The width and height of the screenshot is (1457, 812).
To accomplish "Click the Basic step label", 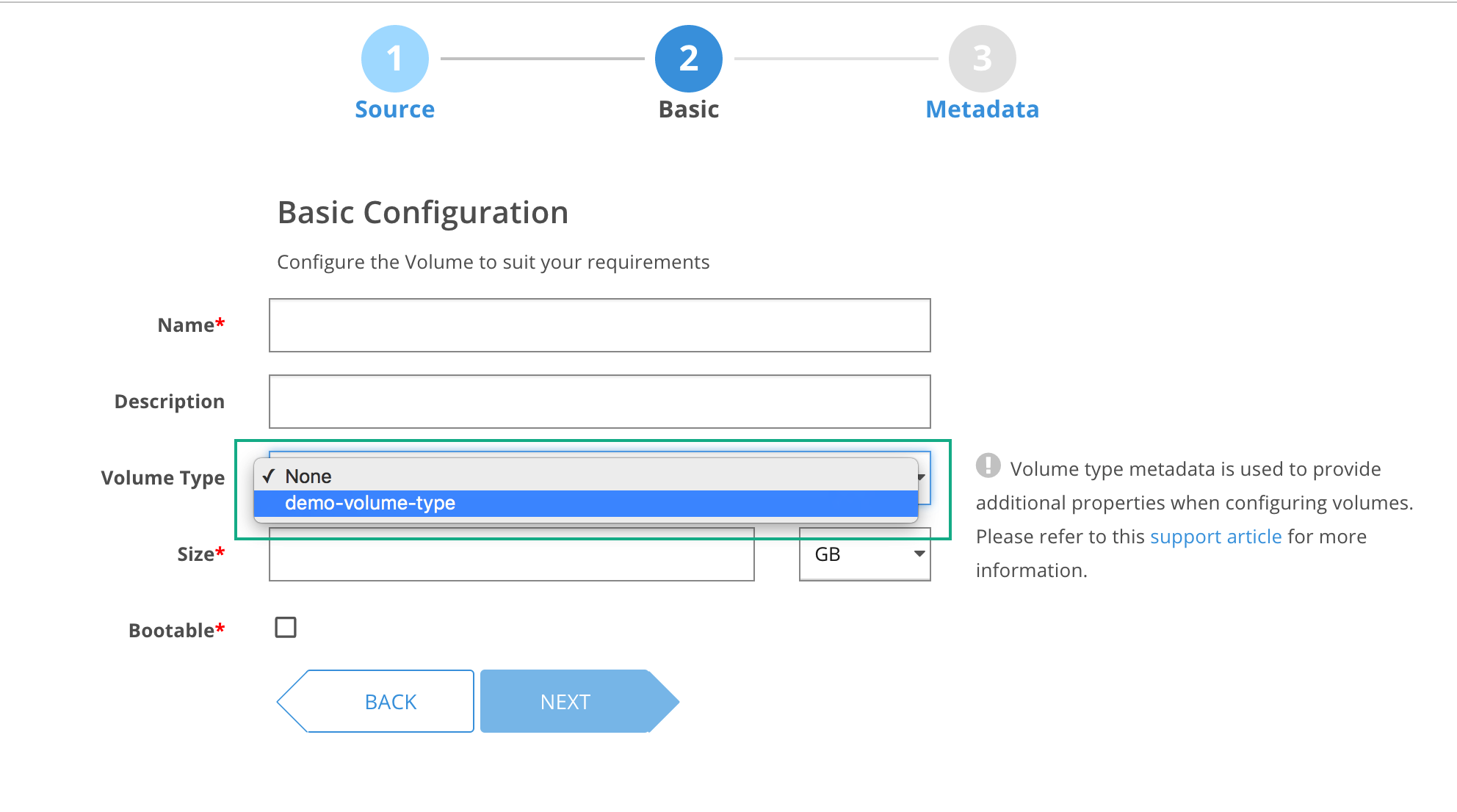I will pyautogui.click(x=689, y=109).
